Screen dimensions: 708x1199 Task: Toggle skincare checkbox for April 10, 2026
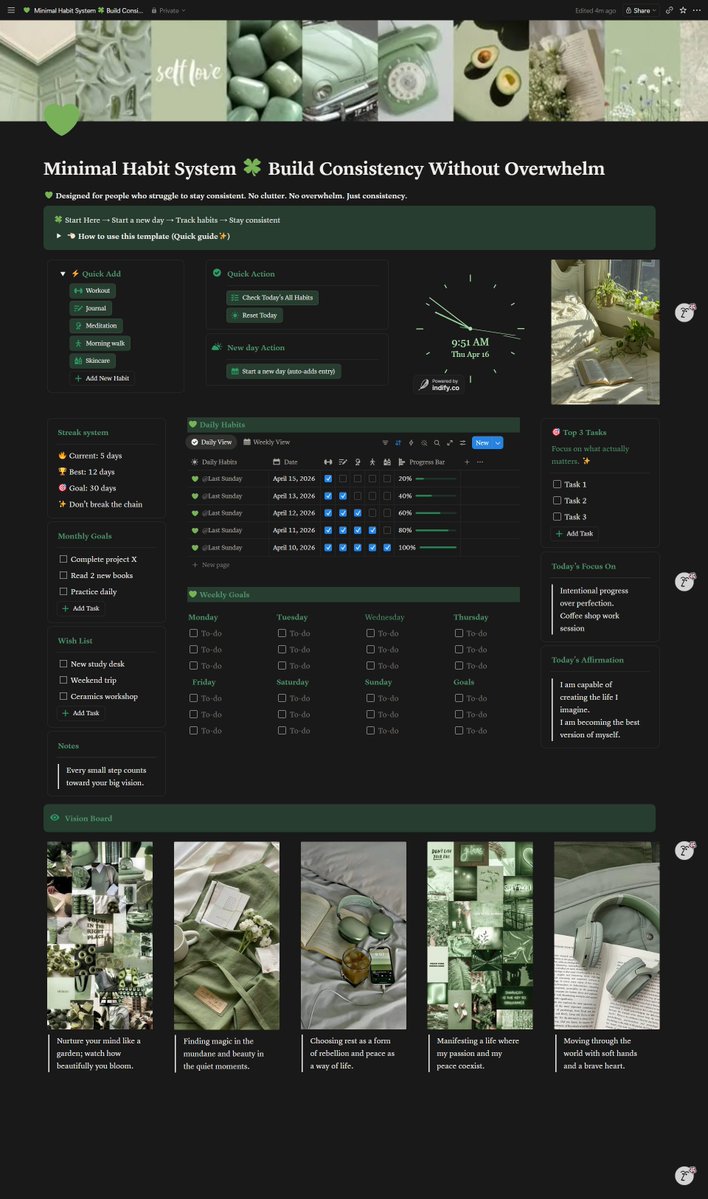[x=387, y=548]
